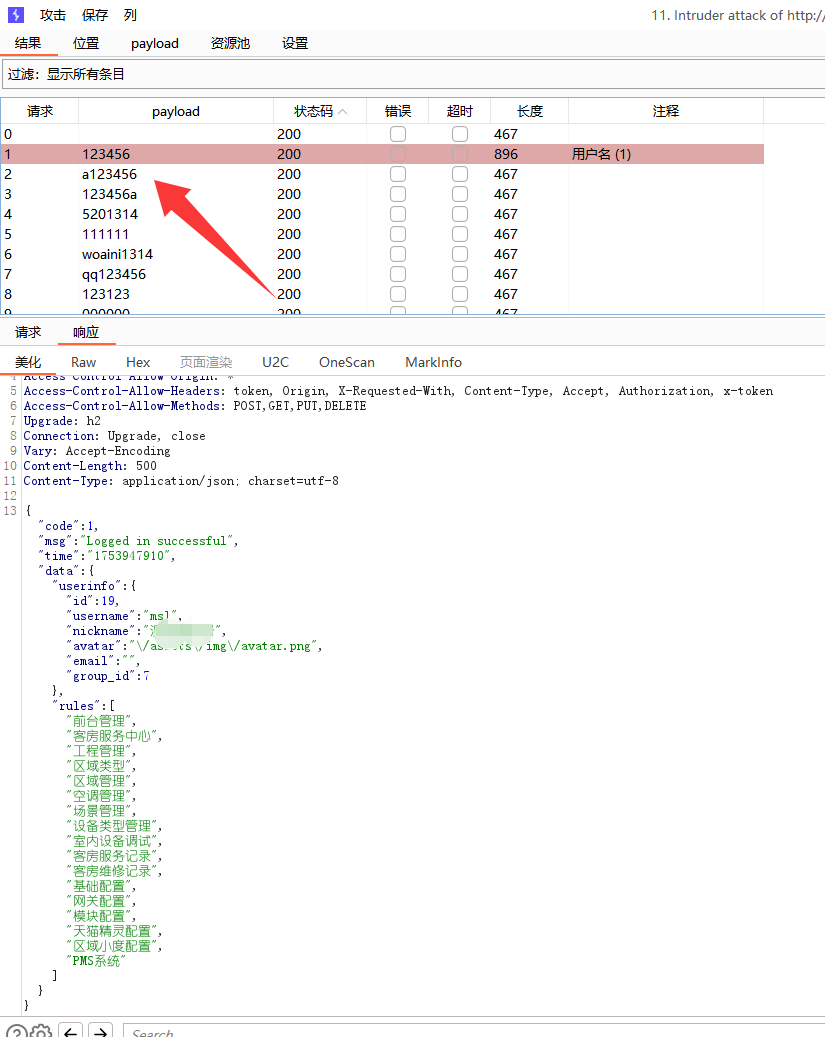Open the U2C view tab

coord(275,362)
